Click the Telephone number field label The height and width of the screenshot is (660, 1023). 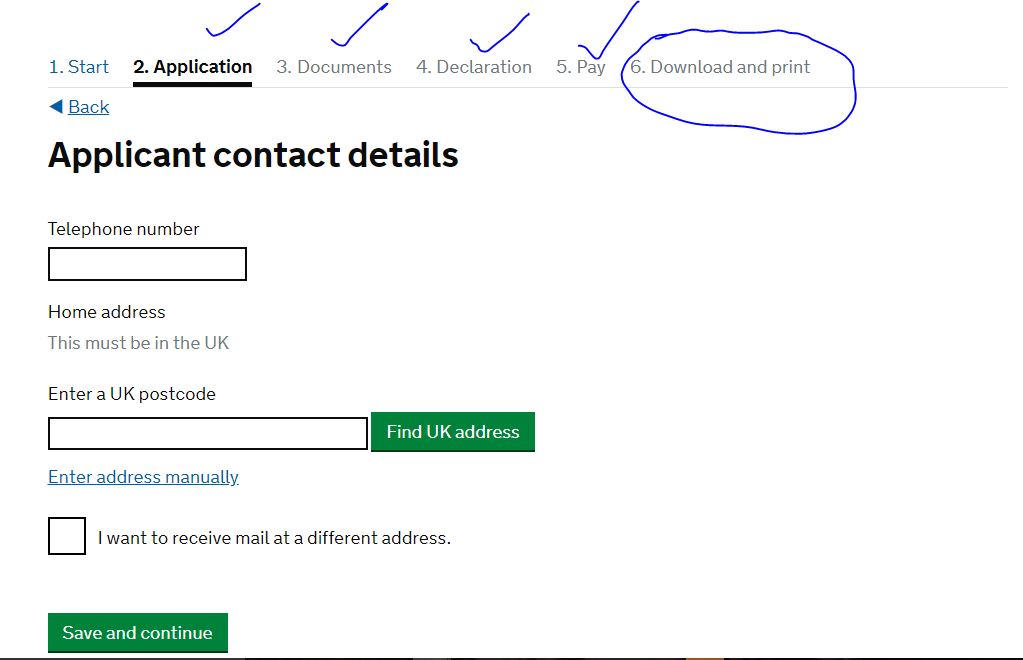click(x=124, y=229)
